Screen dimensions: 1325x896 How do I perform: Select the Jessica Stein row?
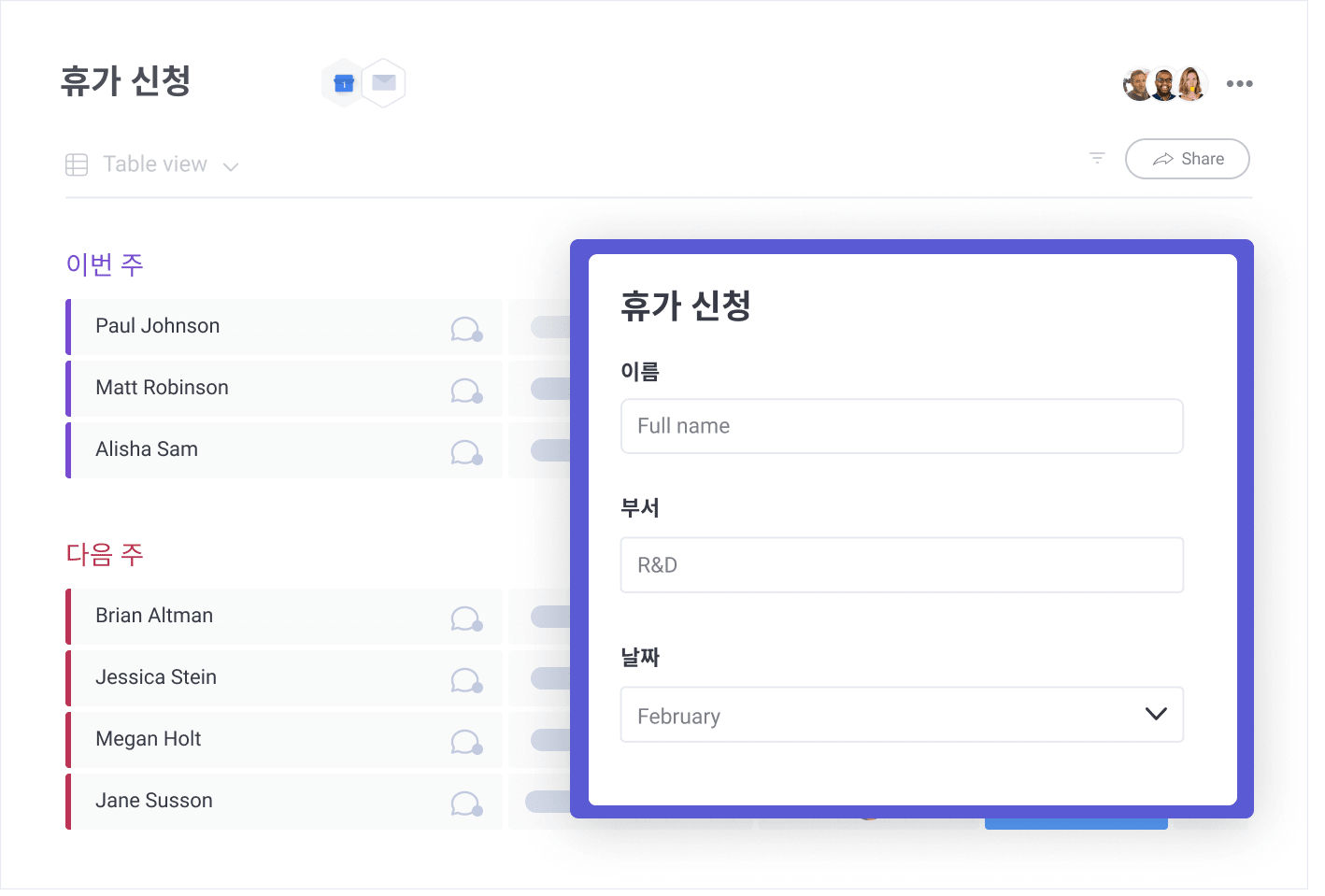[x=284, y=678]
